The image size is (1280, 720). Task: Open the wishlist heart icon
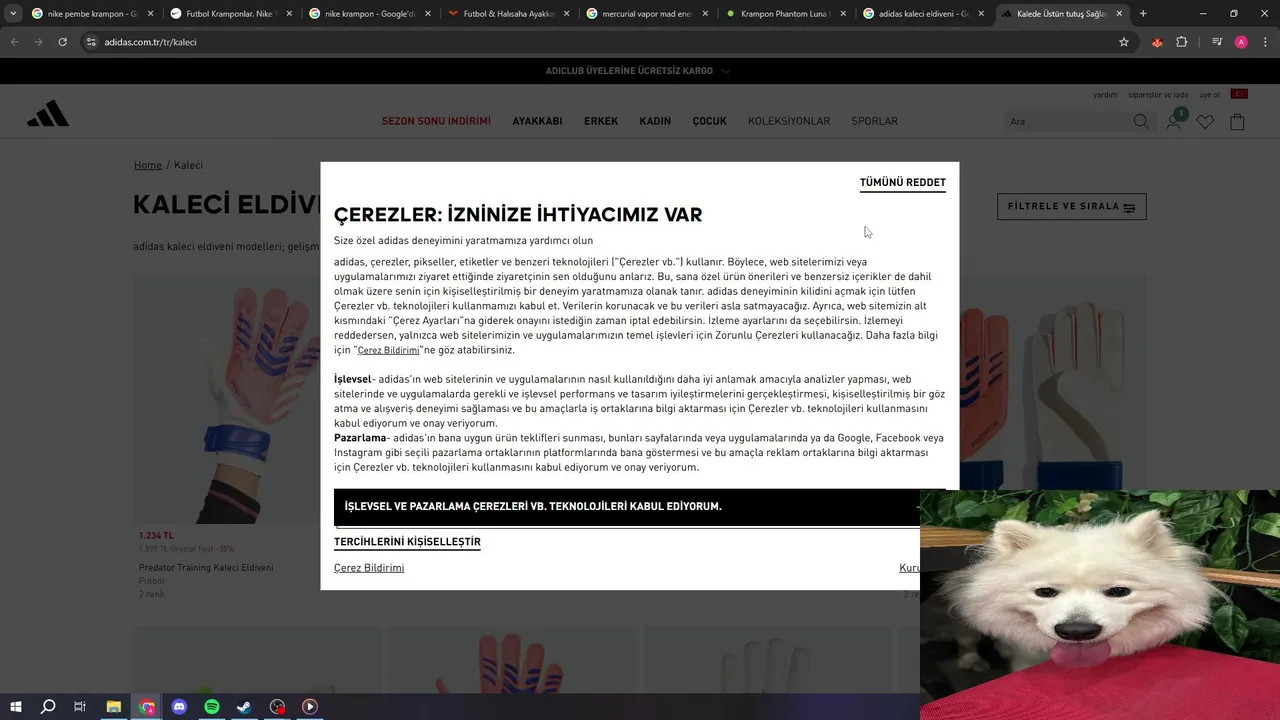click(1205, 121)
